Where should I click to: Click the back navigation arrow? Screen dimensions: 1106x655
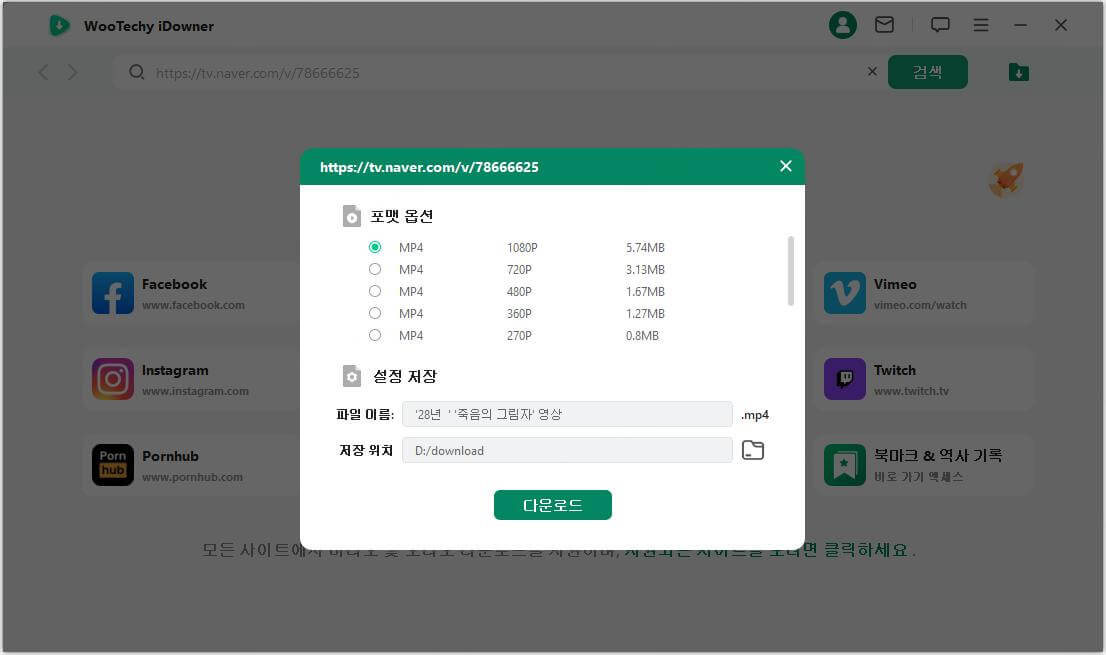tap(42, 72)
